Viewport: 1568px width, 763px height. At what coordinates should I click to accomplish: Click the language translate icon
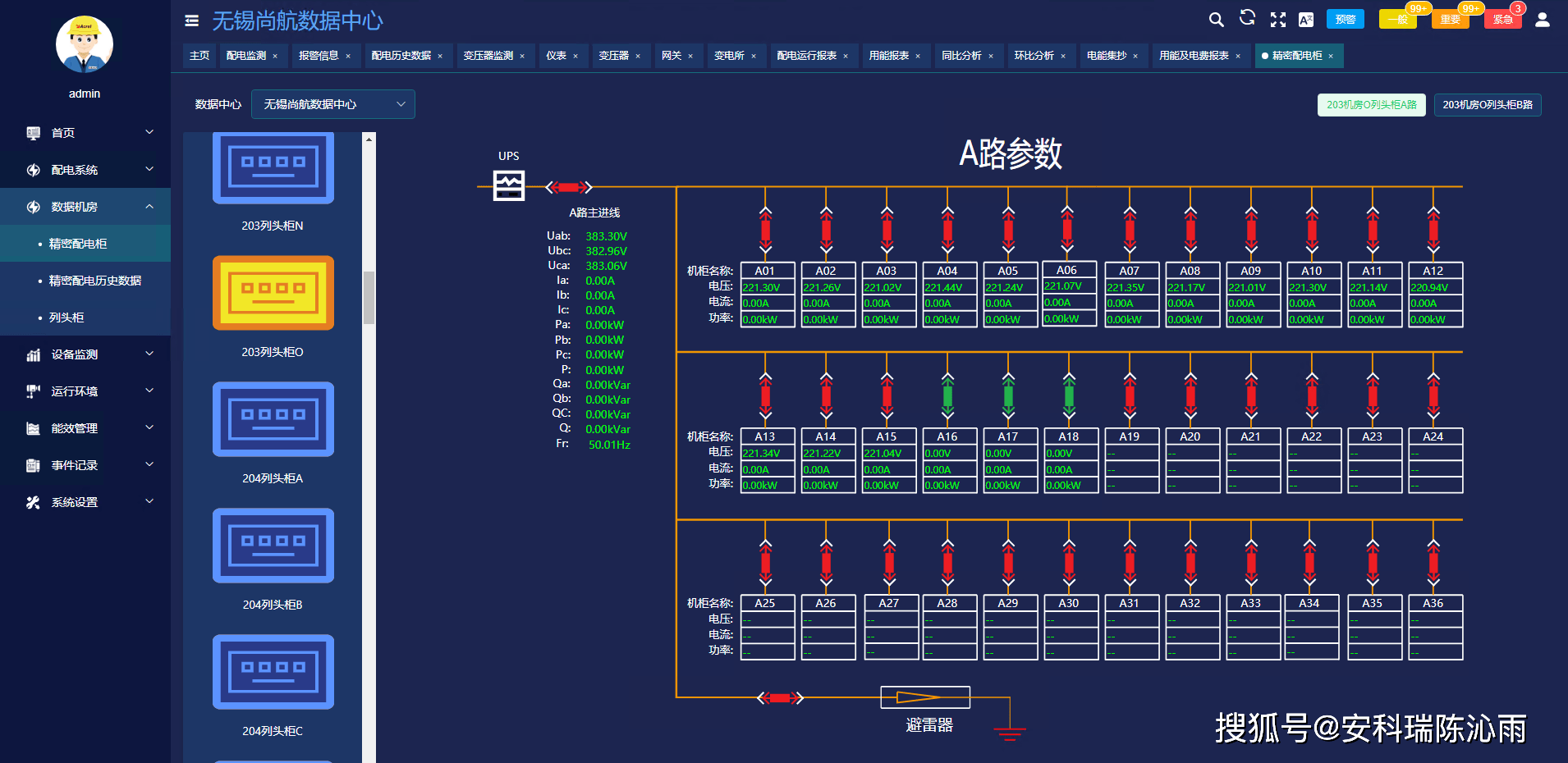[1305, 20]
